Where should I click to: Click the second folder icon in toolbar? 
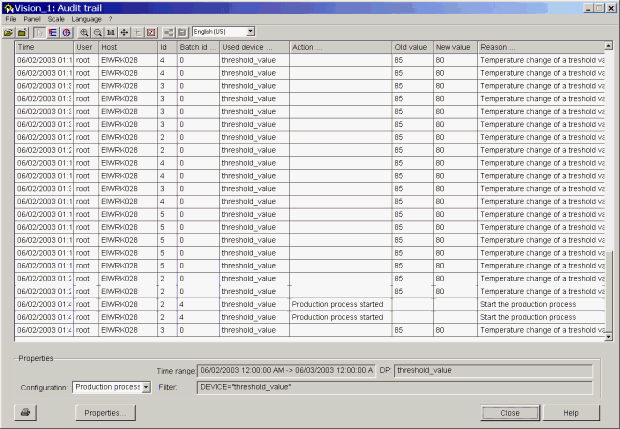pyautogui.click(x=22, y=32)
